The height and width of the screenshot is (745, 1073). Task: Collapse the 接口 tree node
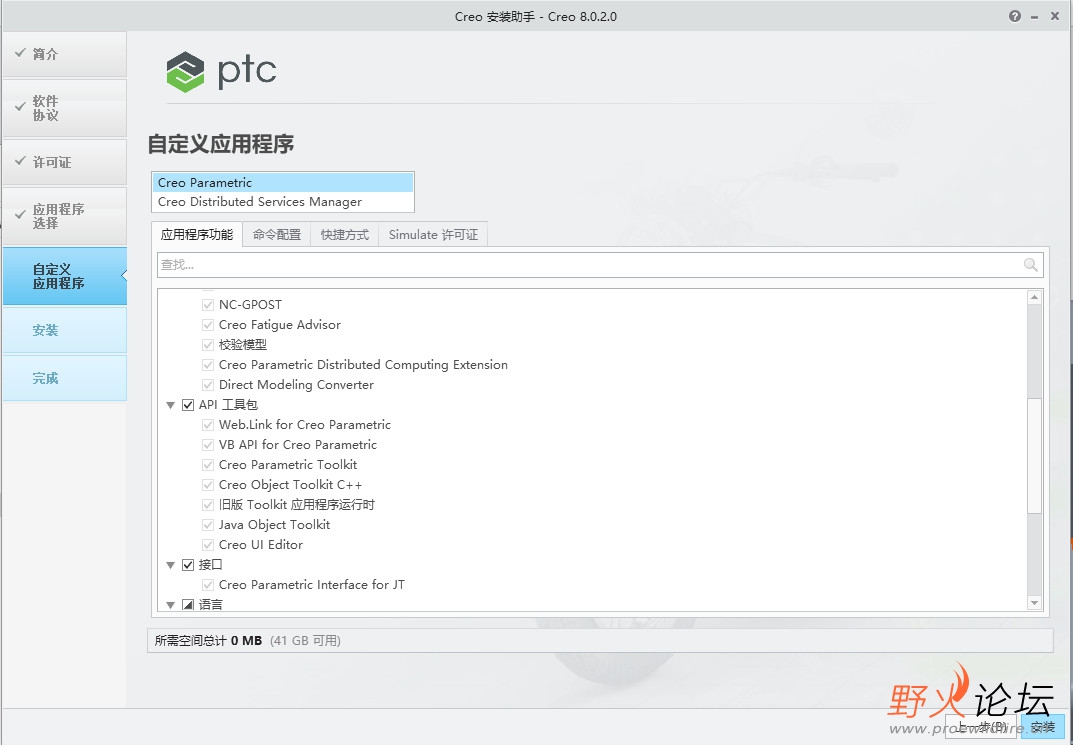click(x=170, y=565)
